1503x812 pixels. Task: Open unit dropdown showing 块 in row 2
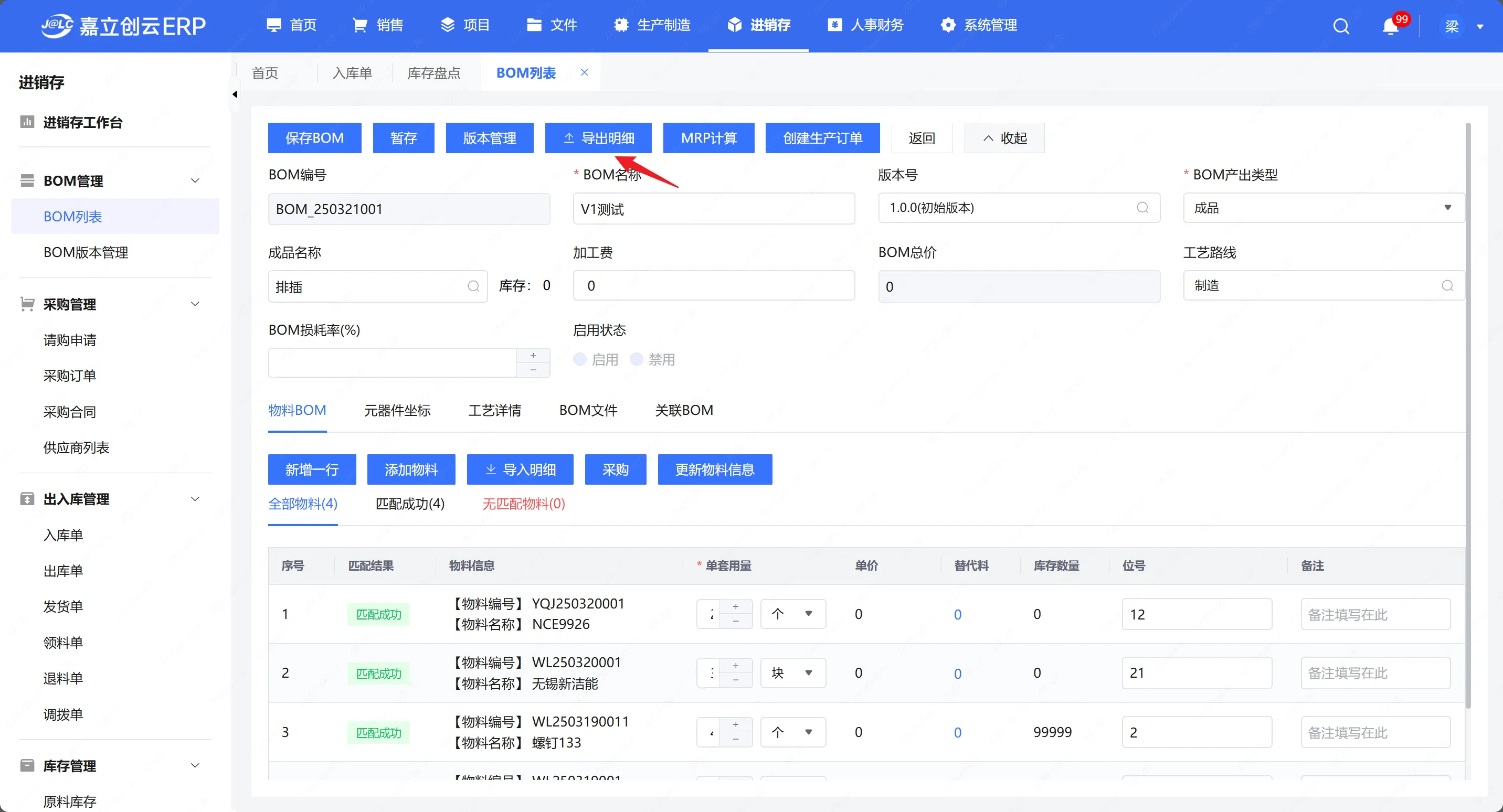pos(793,672)
